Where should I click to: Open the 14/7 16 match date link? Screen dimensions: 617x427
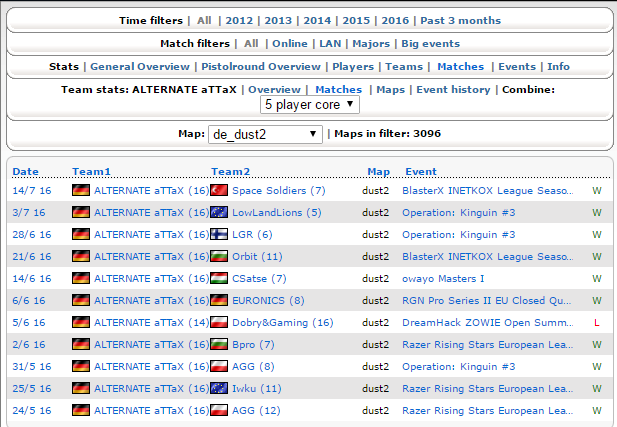point(31,190)
